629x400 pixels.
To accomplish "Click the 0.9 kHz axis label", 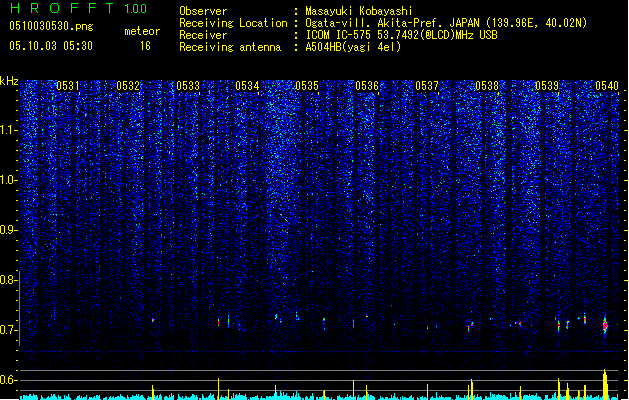I will coord(8,230).
